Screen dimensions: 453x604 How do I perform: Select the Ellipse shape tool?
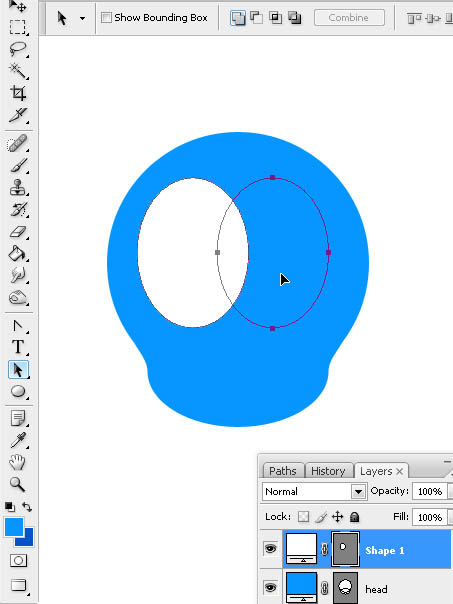18,391
